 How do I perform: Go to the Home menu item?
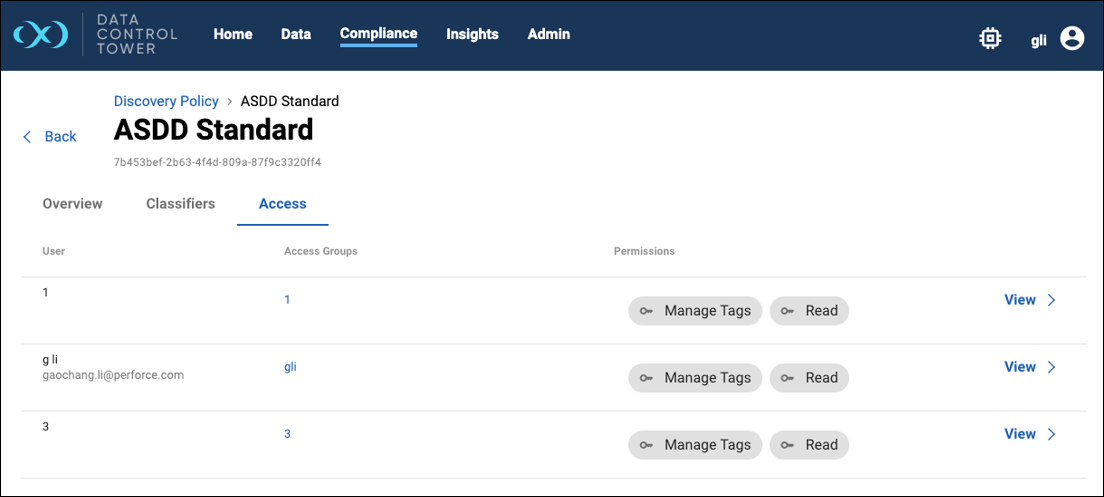tap(233, 34)
